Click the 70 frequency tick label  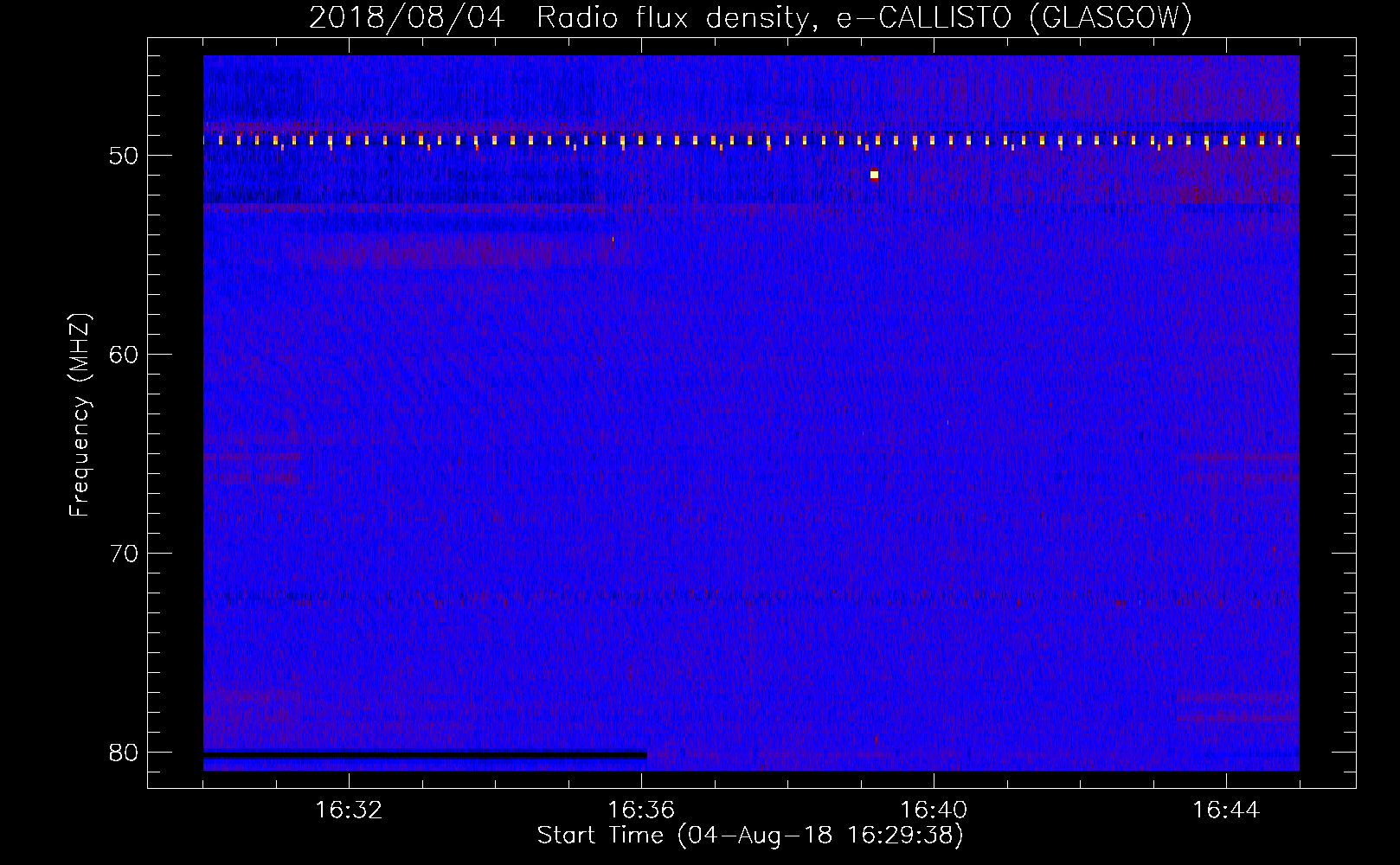124,554
